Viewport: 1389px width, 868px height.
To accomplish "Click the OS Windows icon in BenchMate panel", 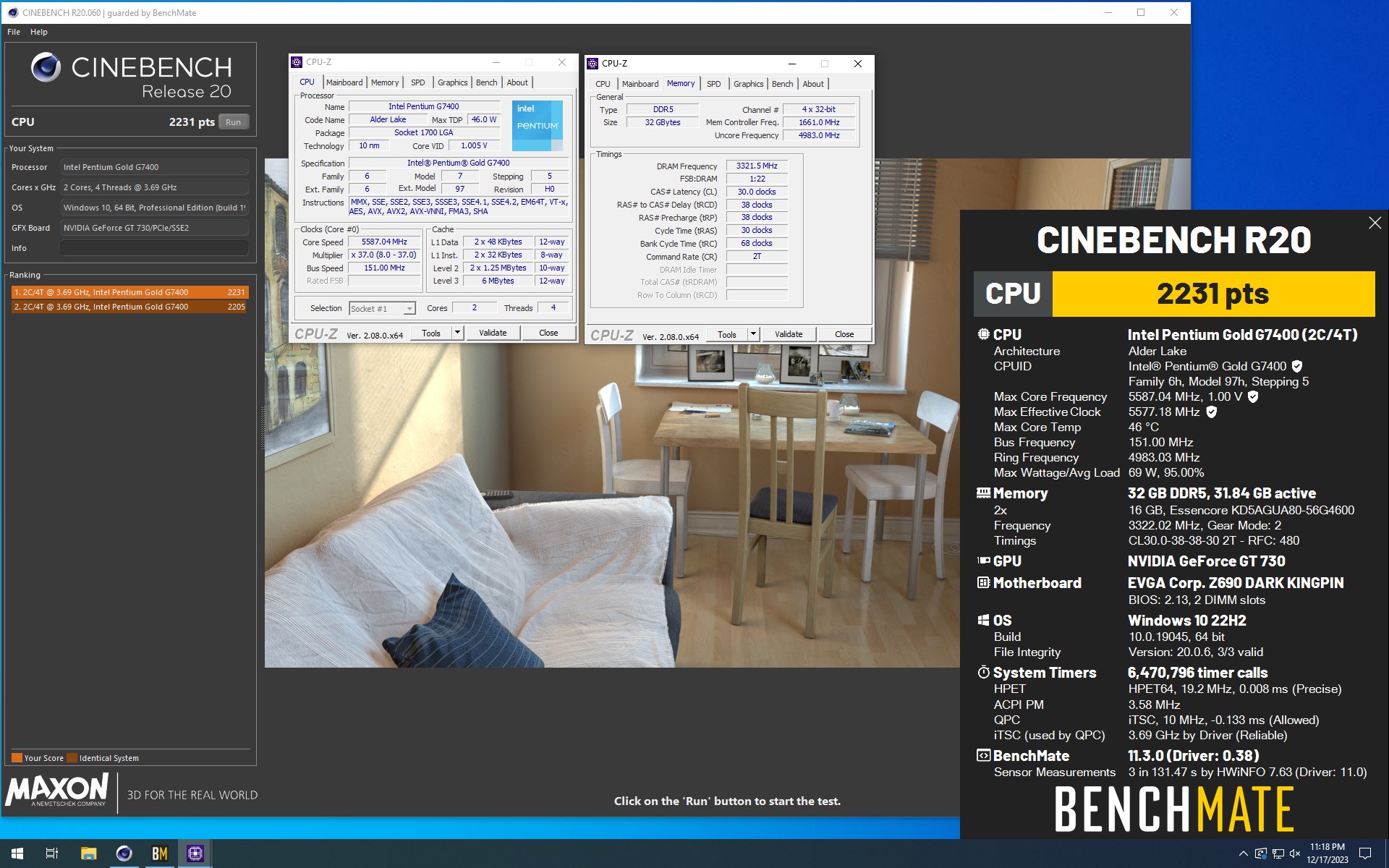I will pyautogui.click(x=983, y=620).
